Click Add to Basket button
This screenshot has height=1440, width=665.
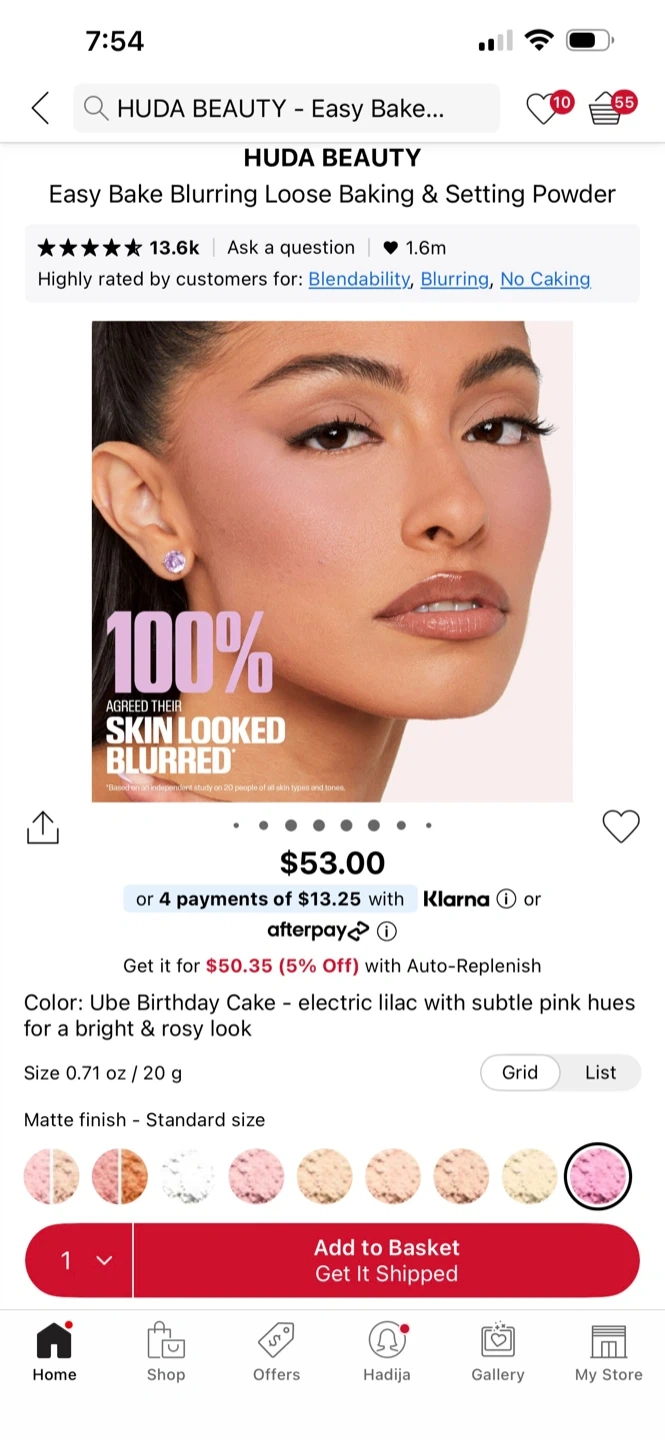click(387, 1260)
